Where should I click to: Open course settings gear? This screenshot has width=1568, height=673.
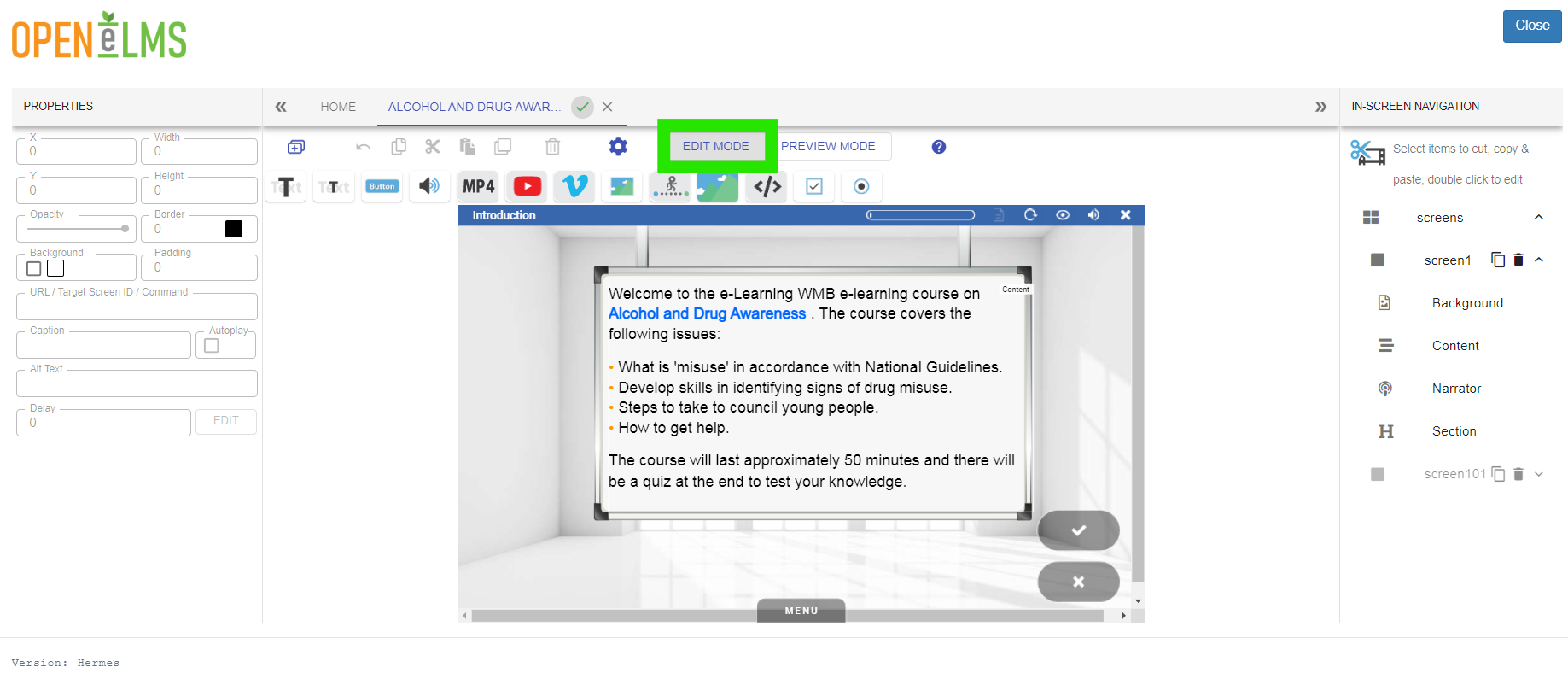pos(618,147)
